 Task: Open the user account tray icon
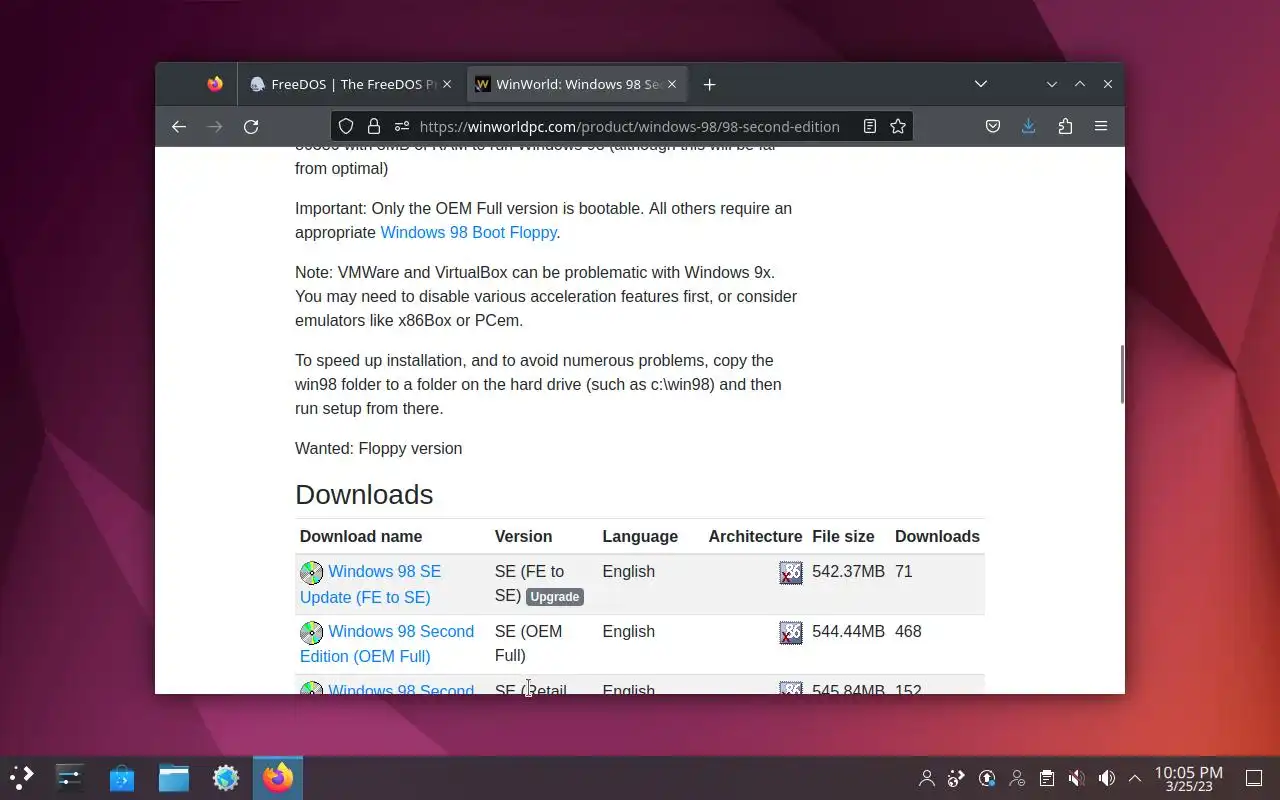(x=927, y=777)
